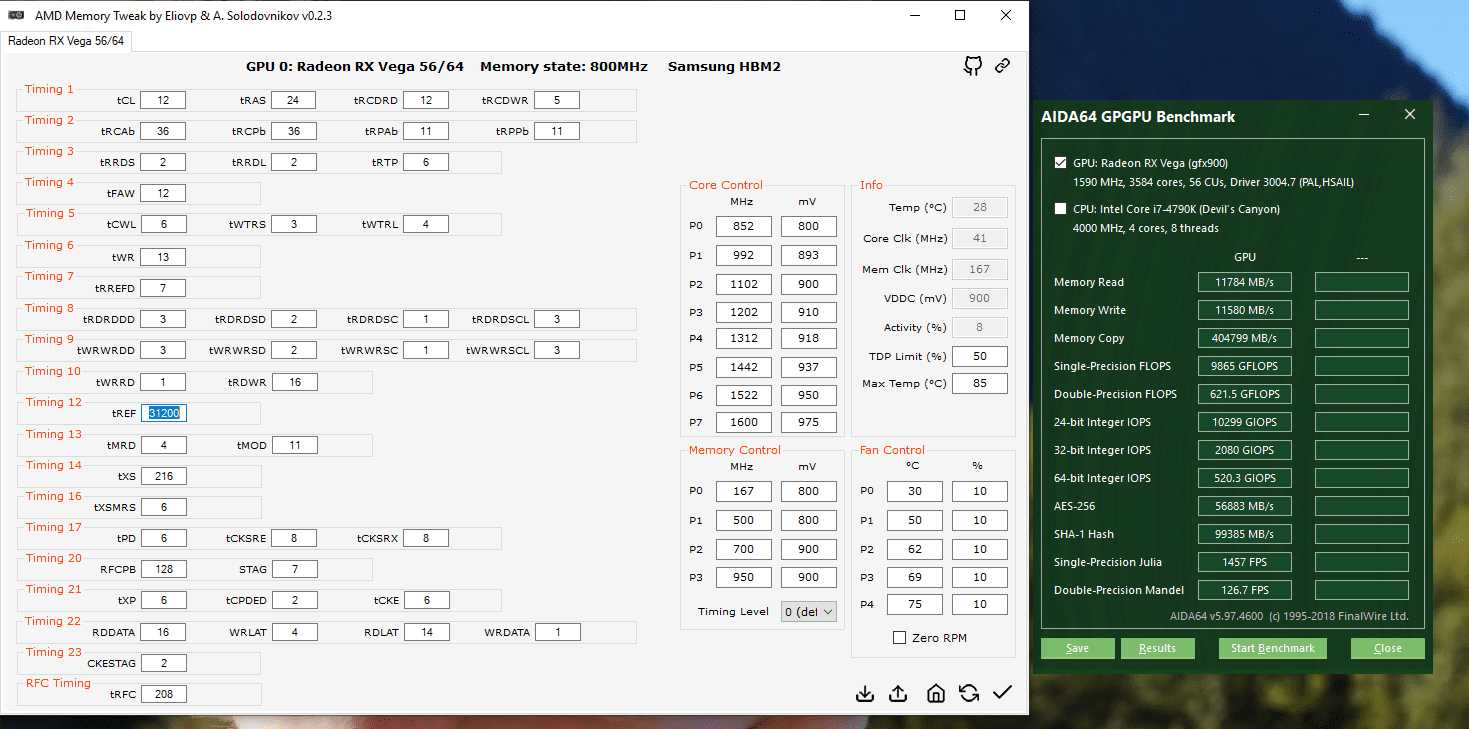Click Core Control P7 mV field 975
The image size is (1469, 729).
click(808, 422)
